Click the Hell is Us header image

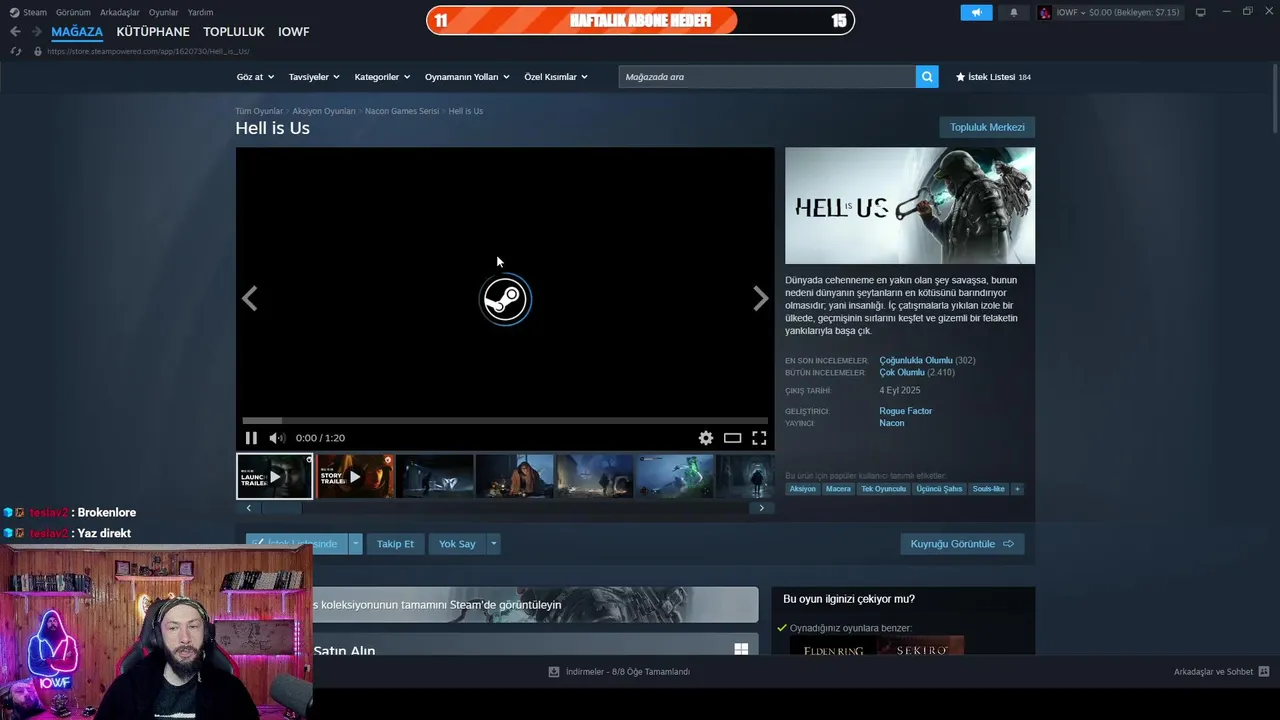[910, 206]
